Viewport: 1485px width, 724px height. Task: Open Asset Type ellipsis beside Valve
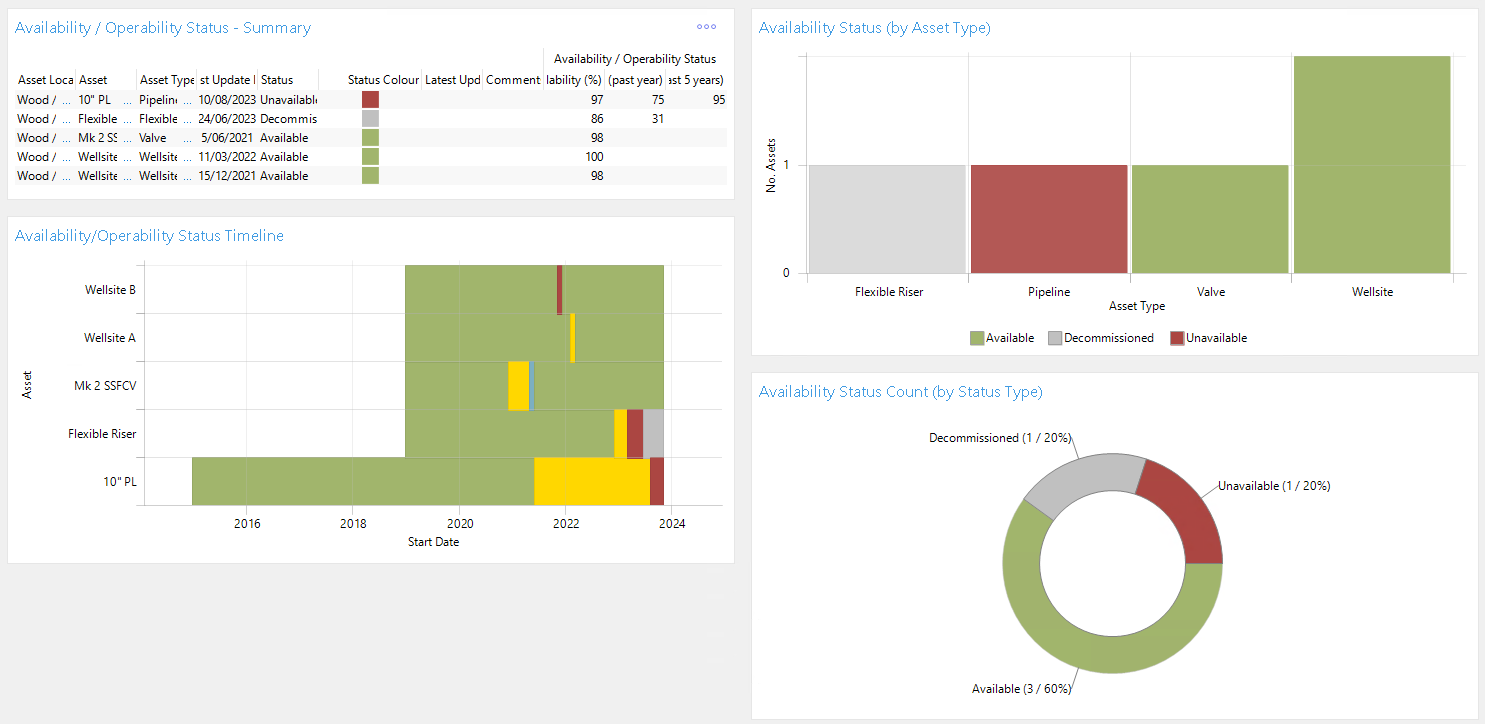point(187,138)
